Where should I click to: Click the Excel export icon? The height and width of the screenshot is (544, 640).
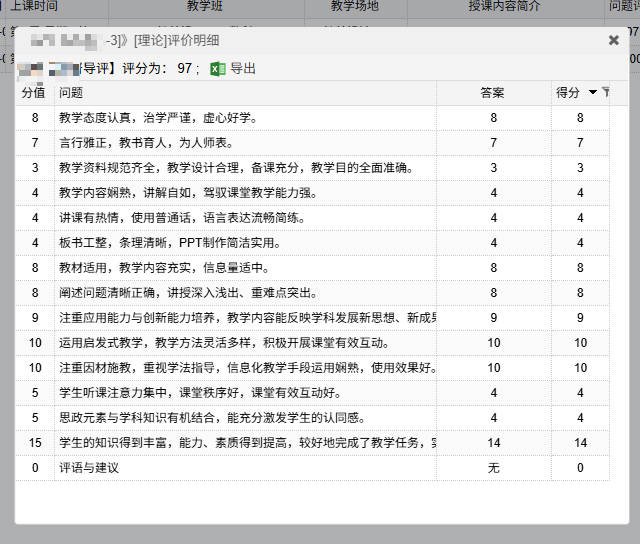217,69
